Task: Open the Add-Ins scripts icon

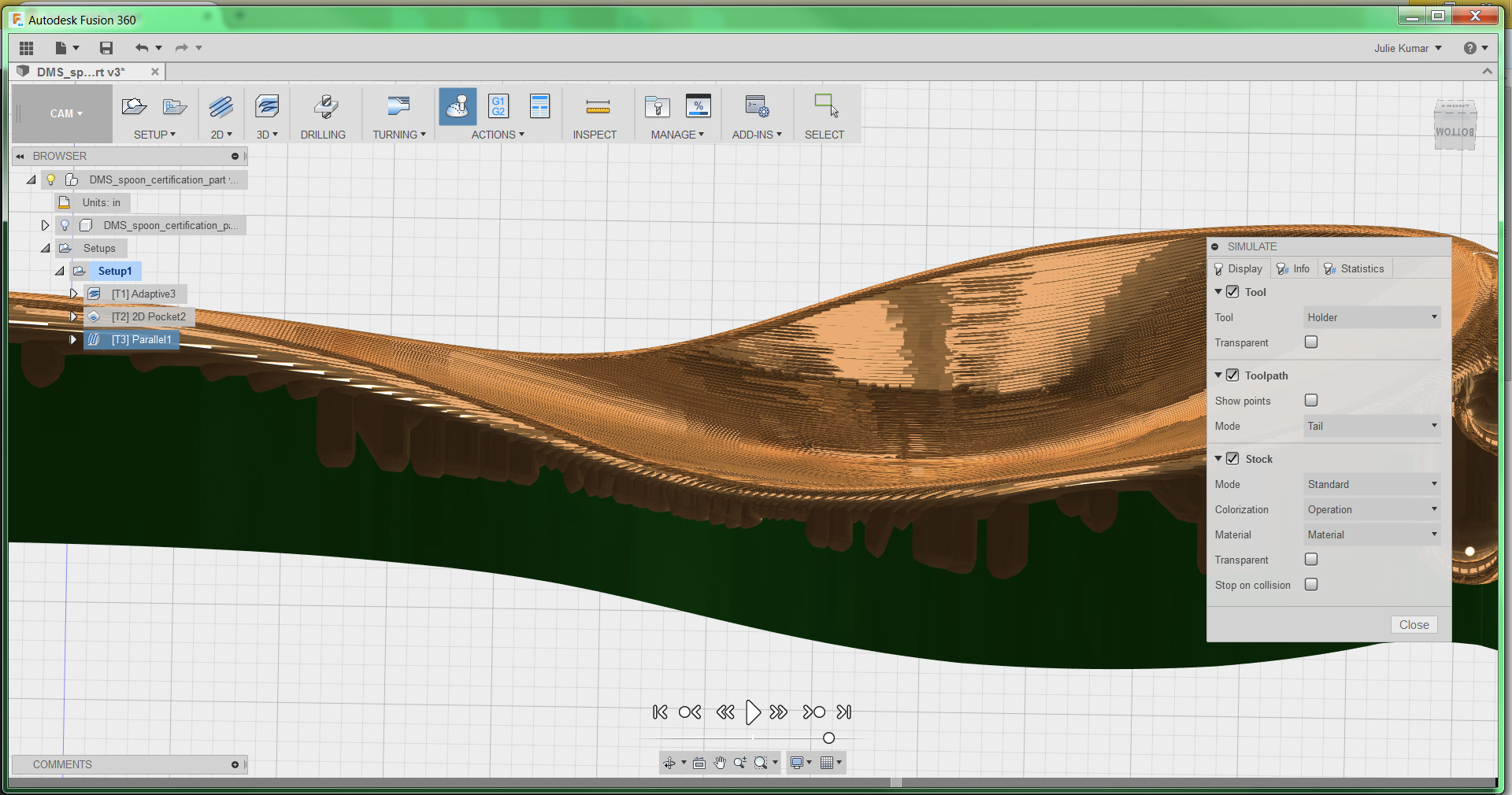Action: 757,106
